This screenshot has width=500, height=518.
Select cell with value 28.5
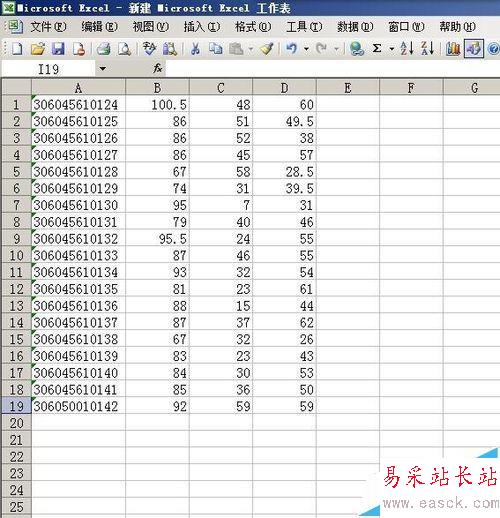point(284,171)
